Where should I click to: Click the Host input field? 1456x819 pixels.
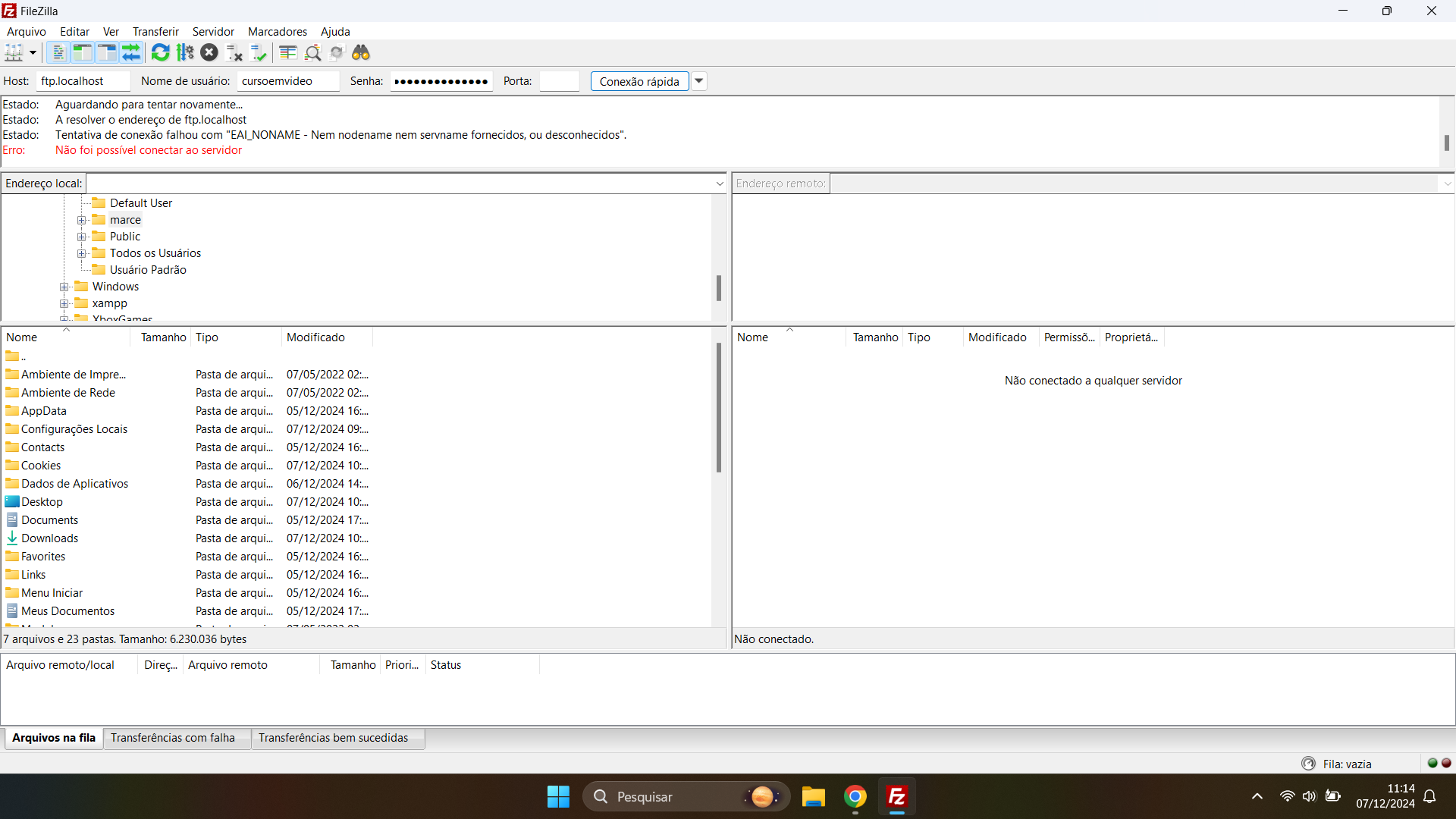point(83,81)
